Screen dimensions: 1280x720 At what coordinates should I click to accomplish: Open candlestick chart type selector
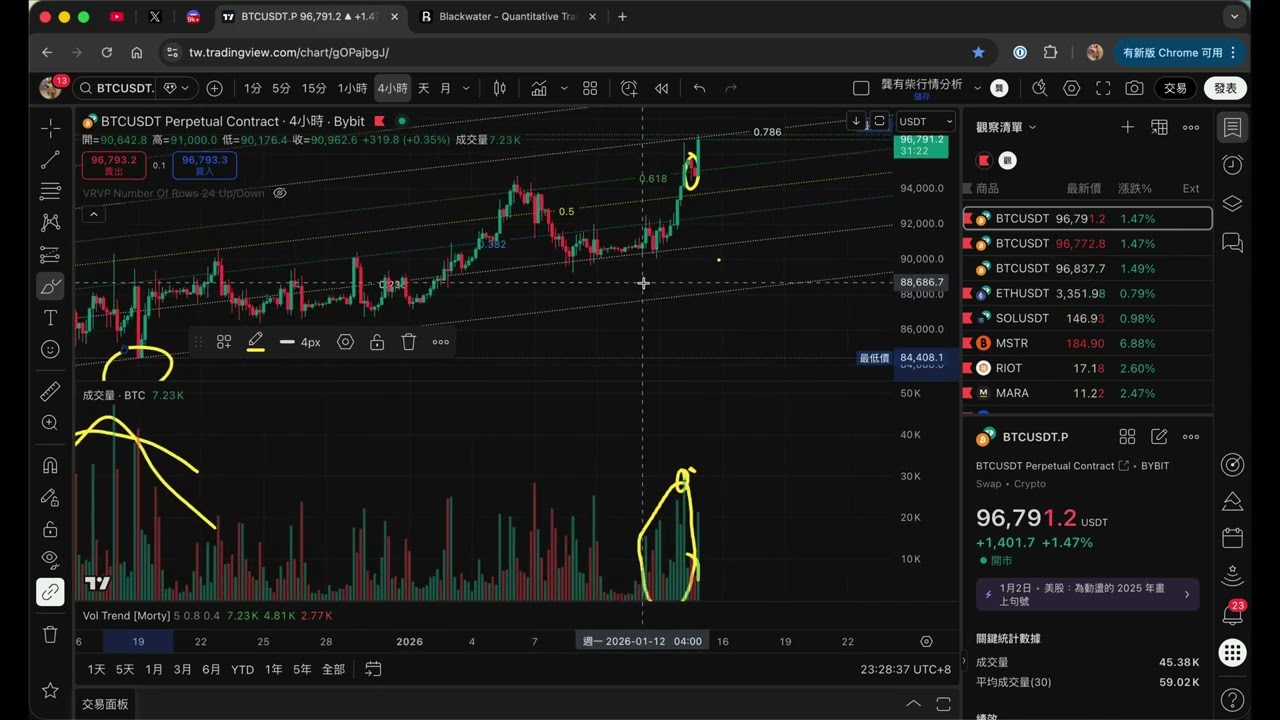pyautogui.click(x=500, y=88)
